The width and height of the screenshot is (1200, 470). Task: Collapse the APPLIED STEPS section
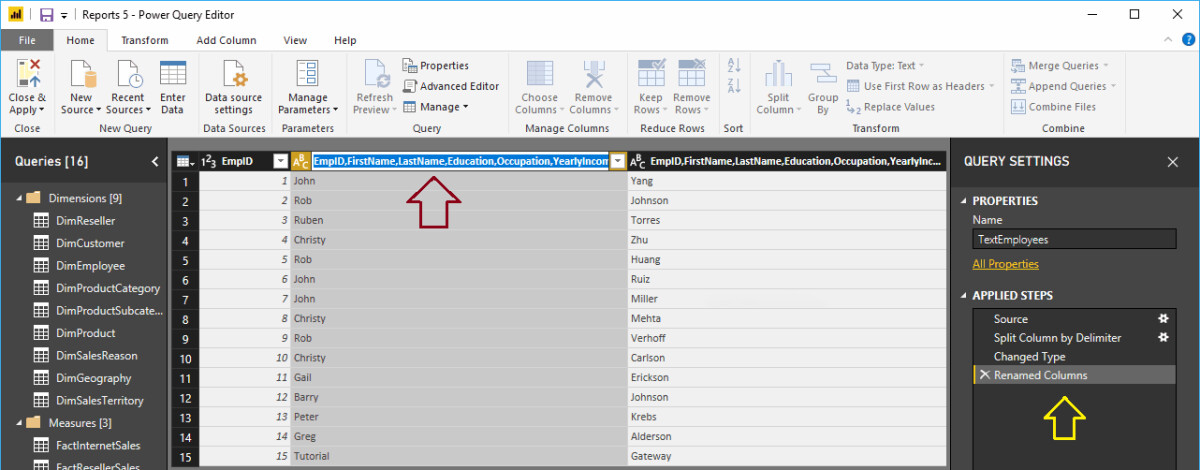(x=963, y=296)
